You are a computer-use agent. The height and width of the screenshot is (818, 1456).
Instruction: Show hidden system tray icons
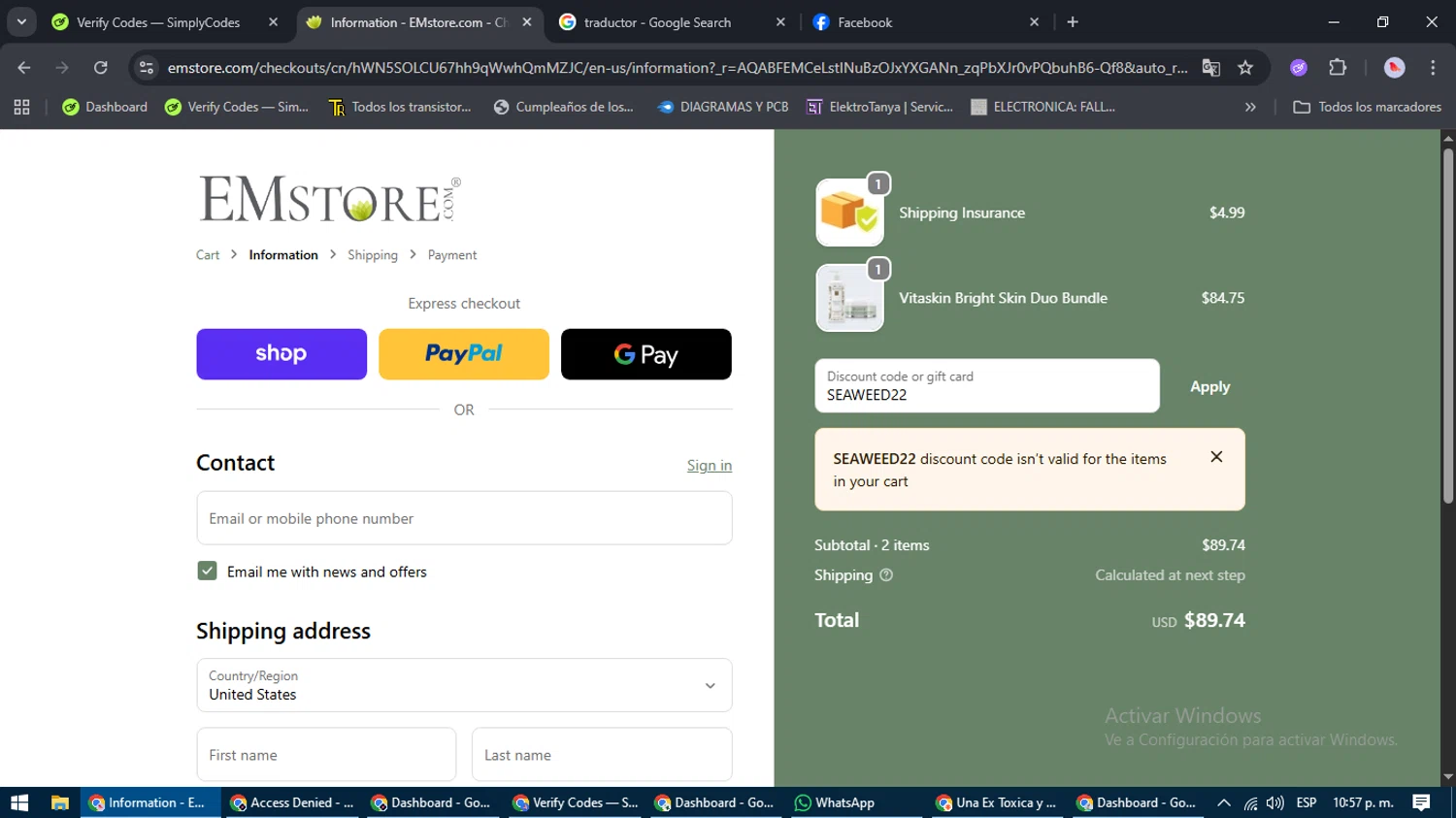pos(1224,802)
